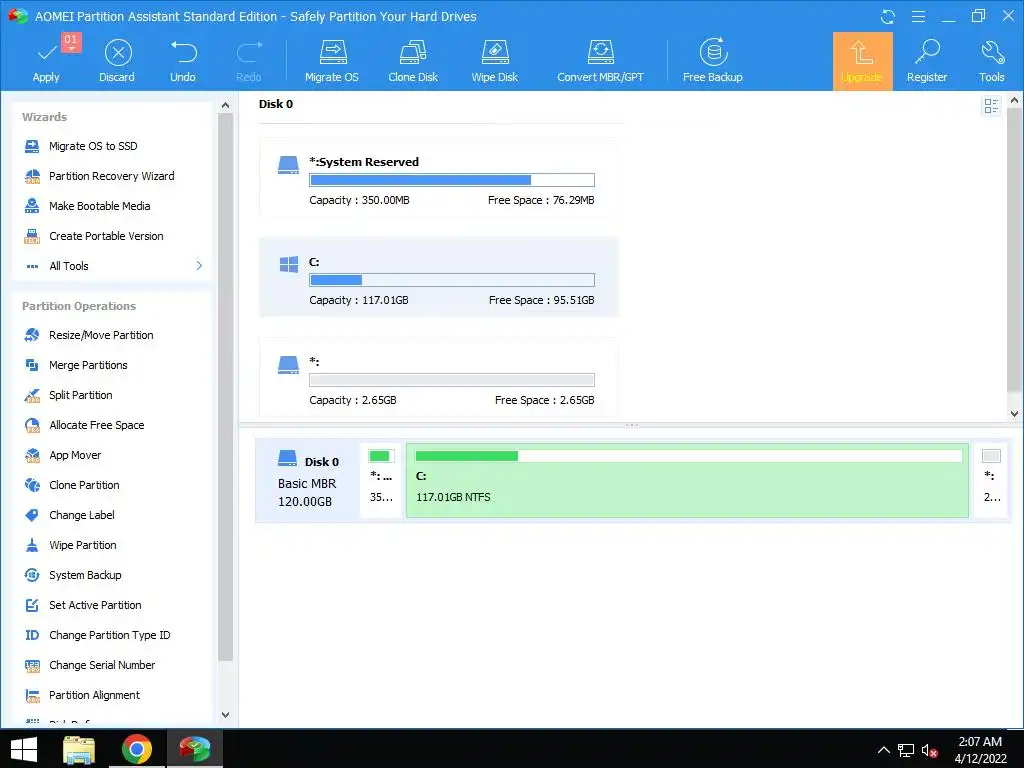Click partition list scrollbar down arrow

tap(1014, 413)
